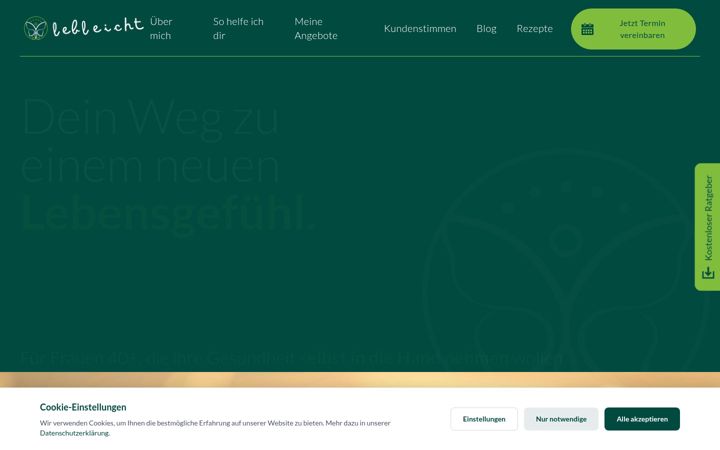The height and width of the screenshot is (450, 720).
Task: Click the calendar icon in appointment button
Action: coord(587,29)
